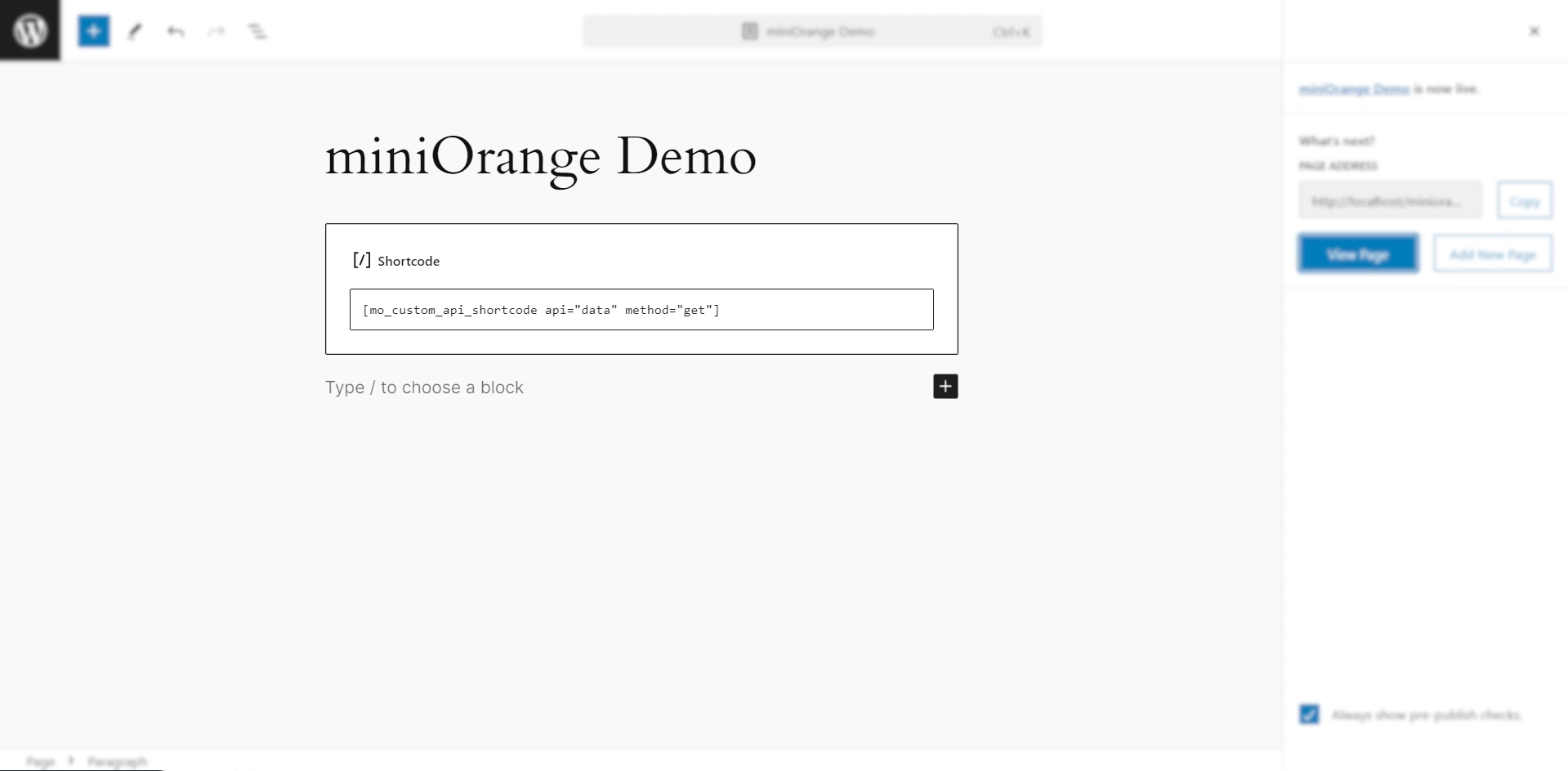Screen dimensions: 1568x771
Task: Close the publish panel
Action: (x=1534, y=31)
